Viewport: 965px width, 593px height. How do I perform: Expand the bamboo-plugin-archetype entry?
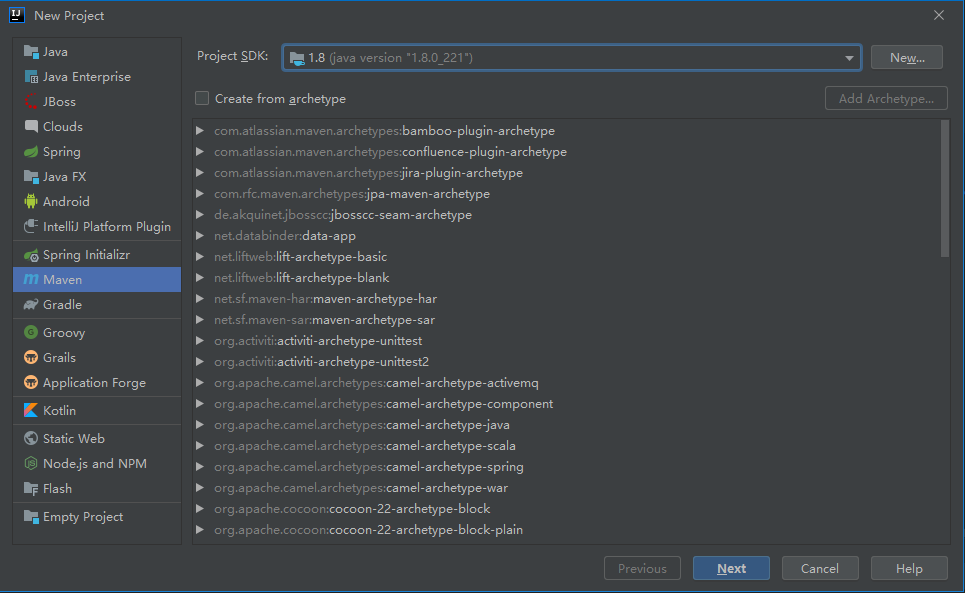tap(200, 130)
